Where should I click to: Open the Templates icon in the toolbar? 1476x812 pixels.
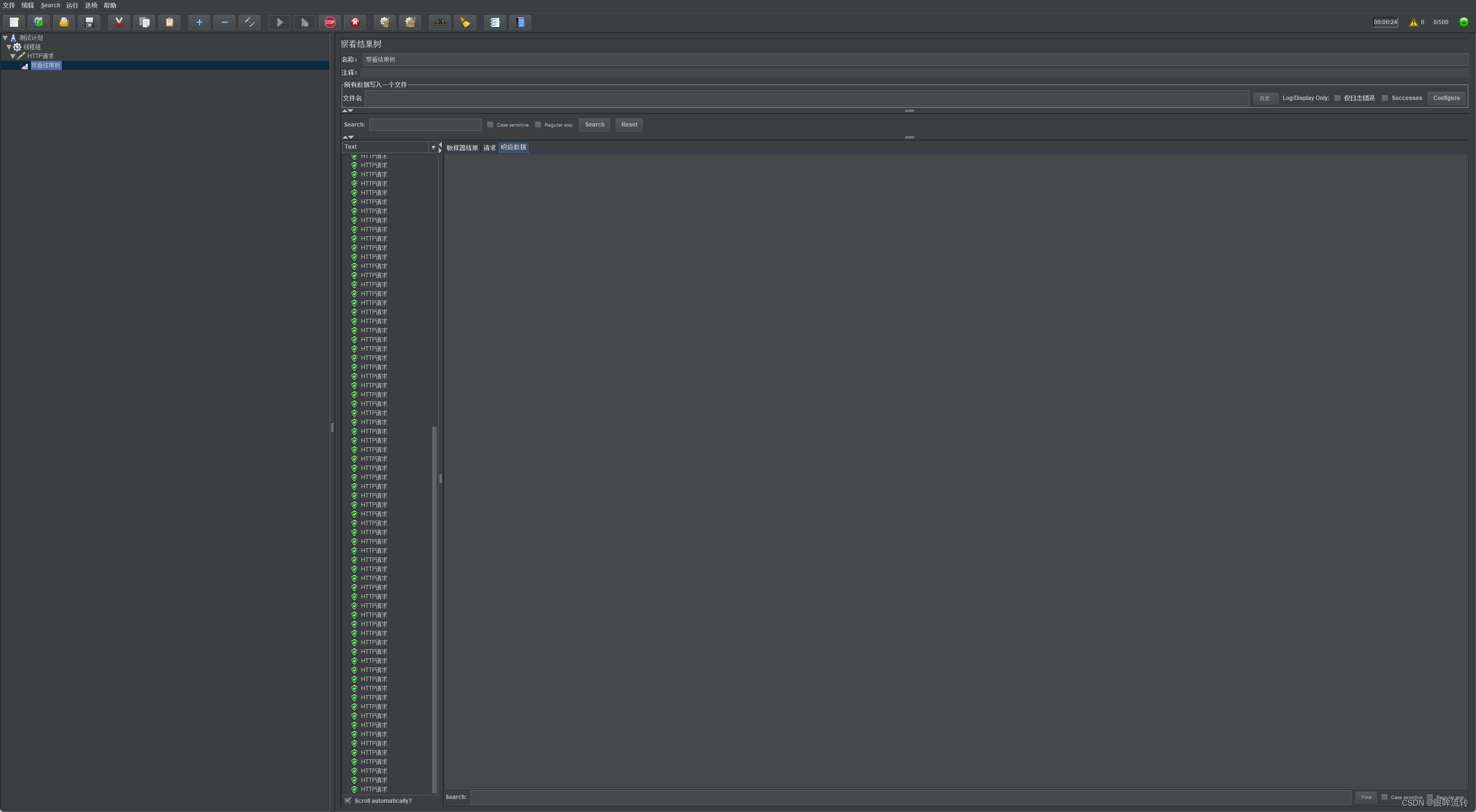click(x=39, y=22)
